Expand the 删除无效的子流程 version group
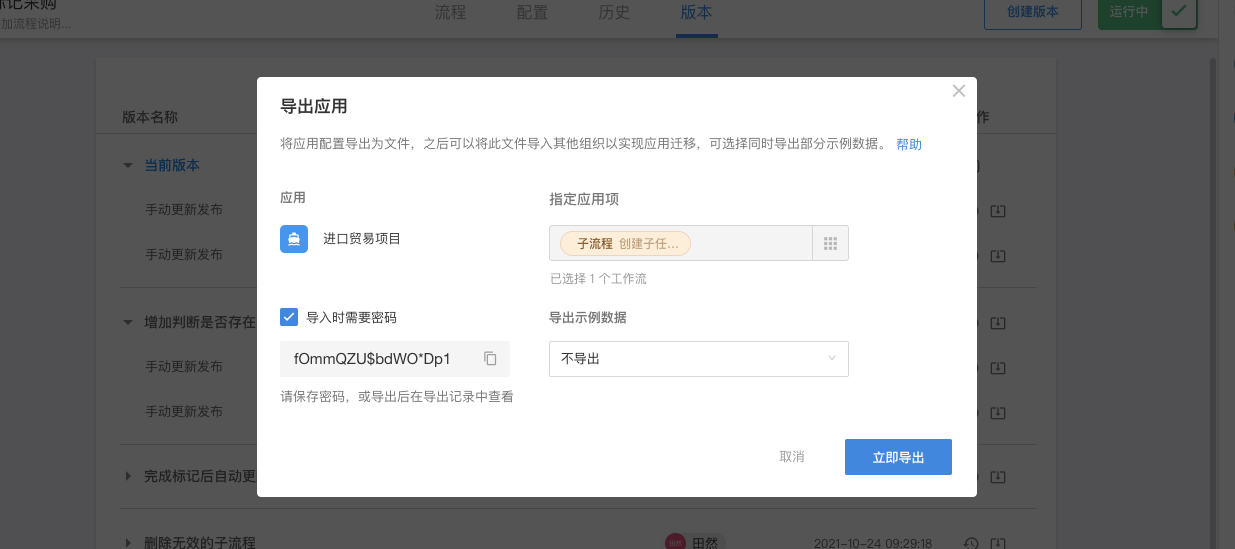1235x549 pixels. click(127, 542)
